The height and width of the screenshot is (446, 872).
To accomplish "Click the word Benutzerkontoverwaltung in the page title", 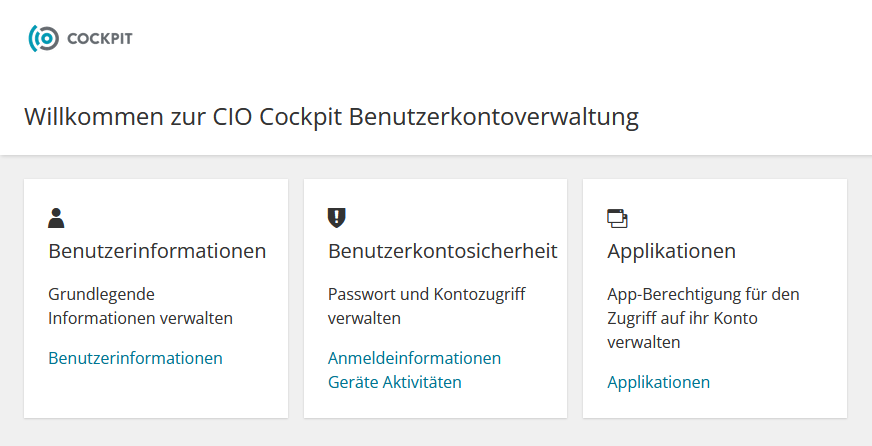I will pos(494,117).
